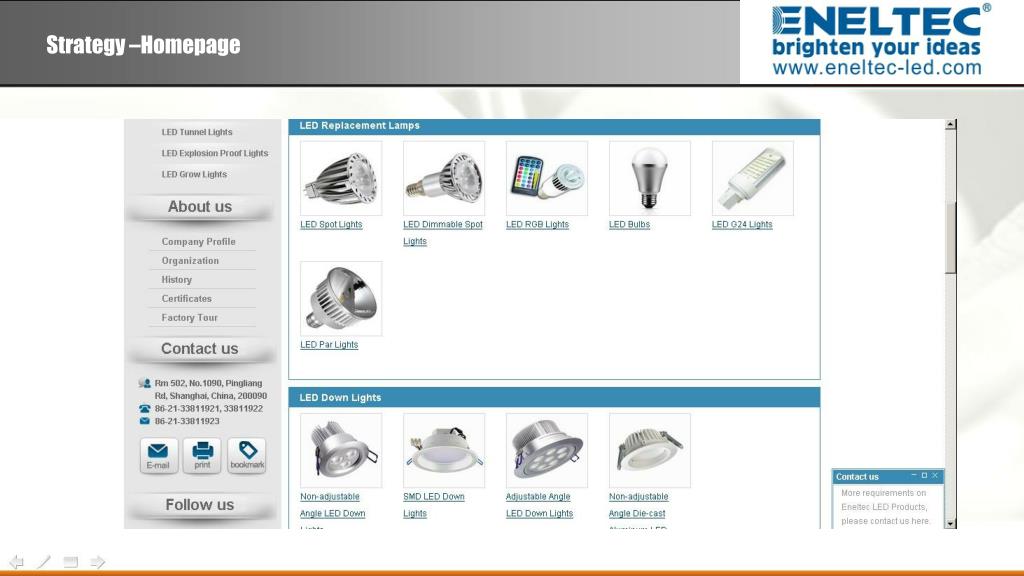Click the ENELTEC logo

pos(876,21)
